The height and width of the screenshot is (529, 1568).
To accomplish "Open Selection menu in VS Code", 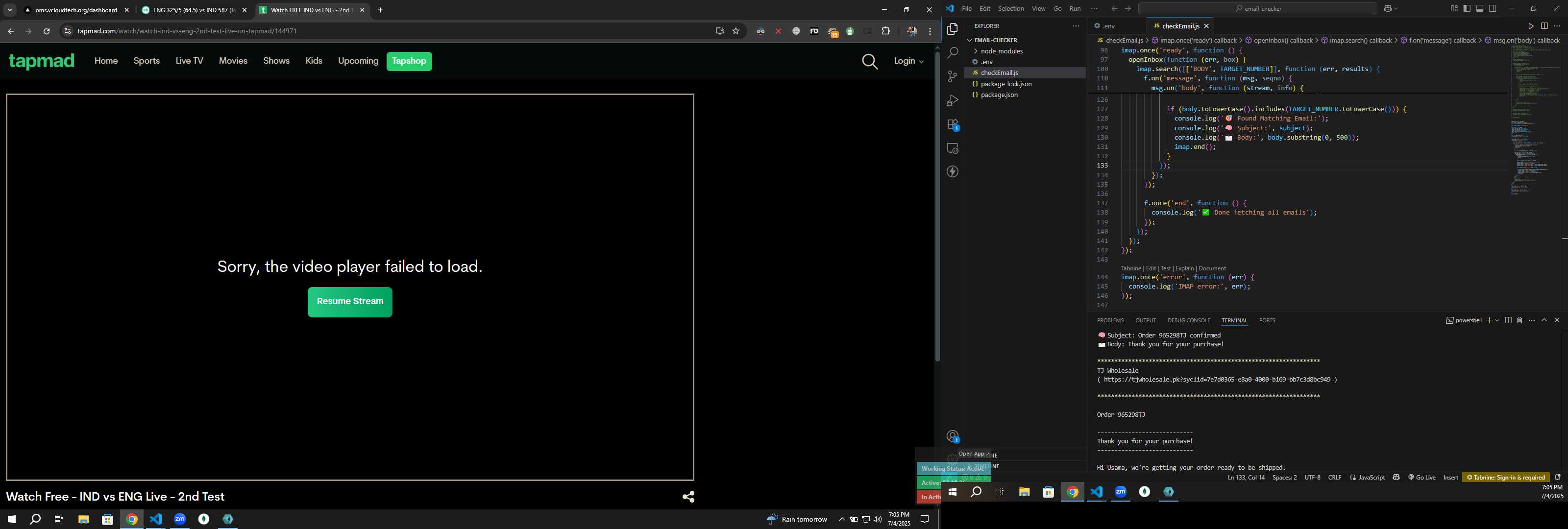I will (1010, 8).
